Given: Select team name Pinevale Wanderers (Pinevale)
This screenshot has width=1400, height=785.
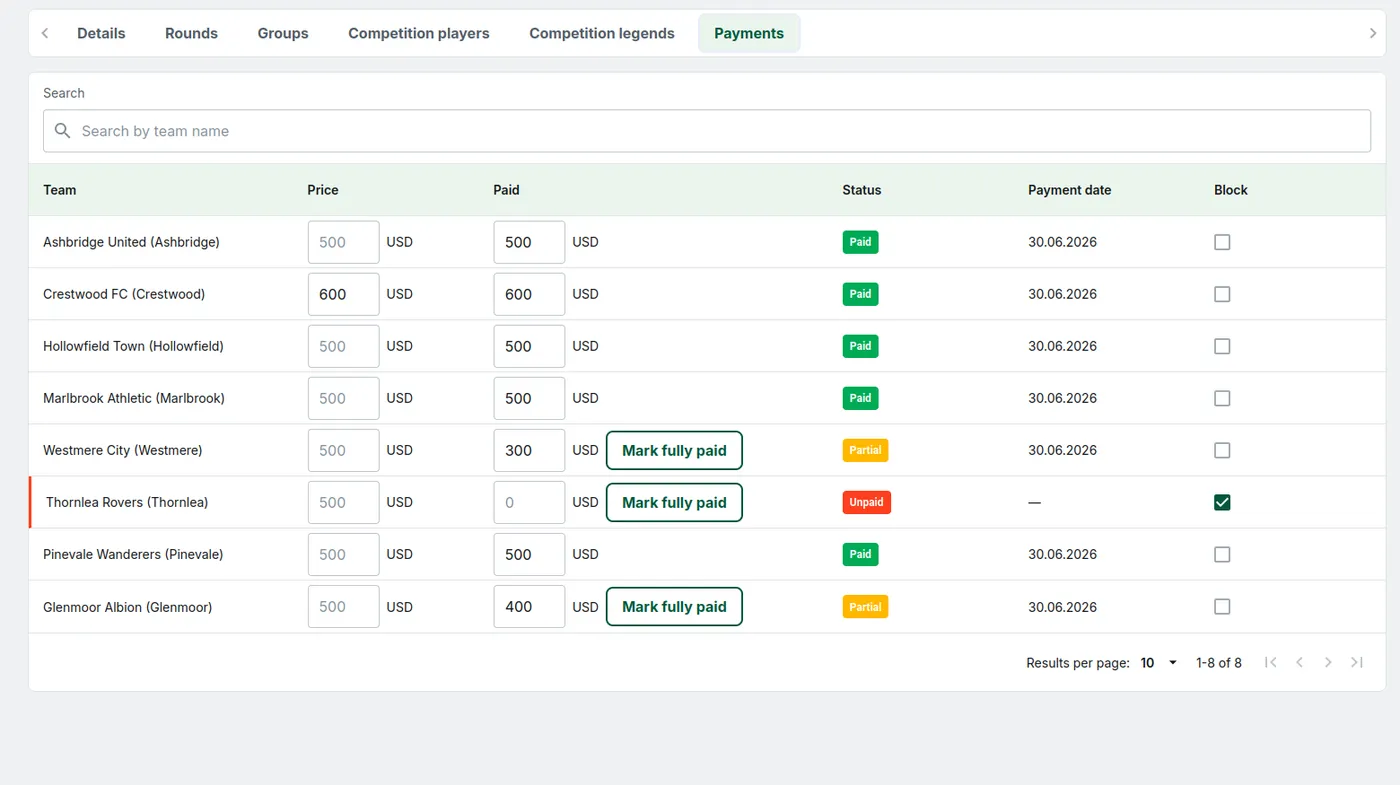Looking at the screenshot, I should (x=133, y=554).
